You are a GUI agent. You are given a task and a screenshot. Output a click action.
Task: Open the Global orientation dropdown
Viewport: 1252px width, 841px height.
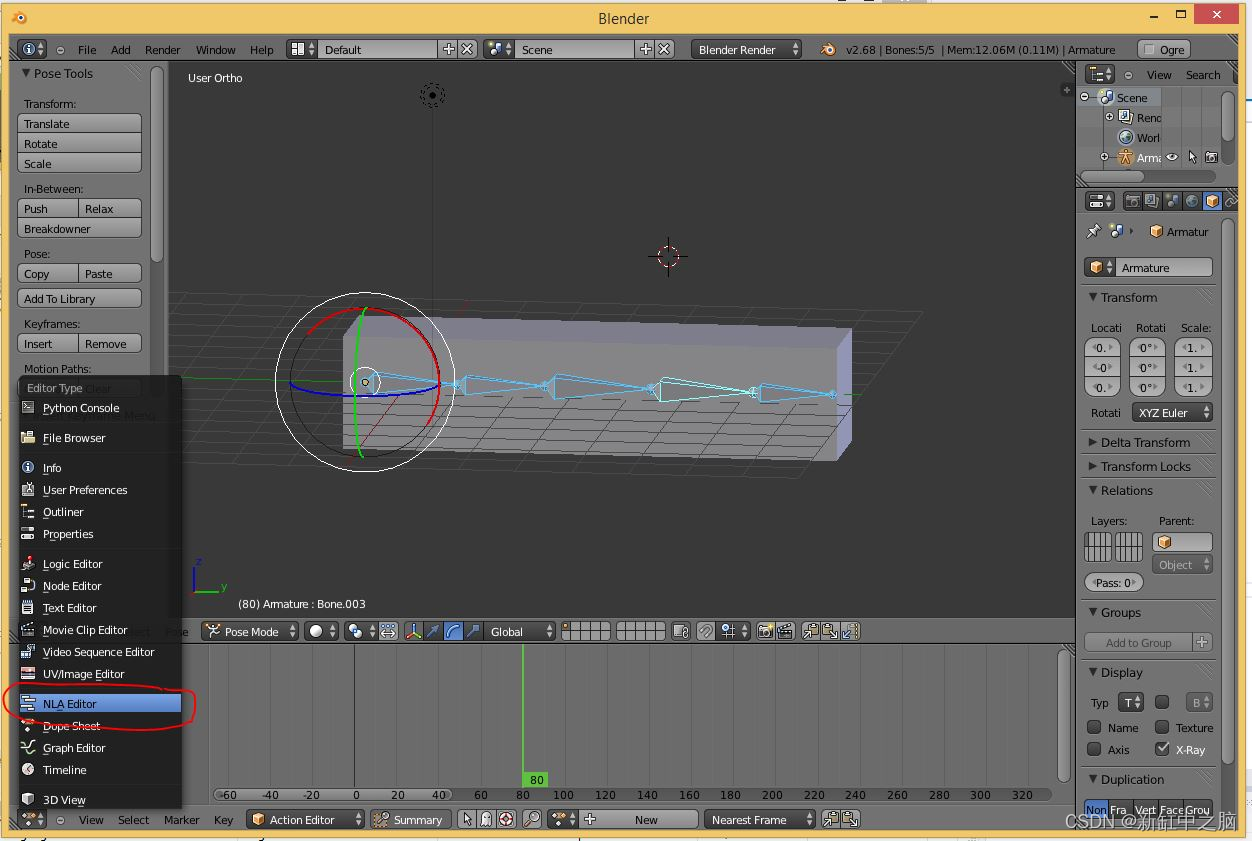click(520, 631)
